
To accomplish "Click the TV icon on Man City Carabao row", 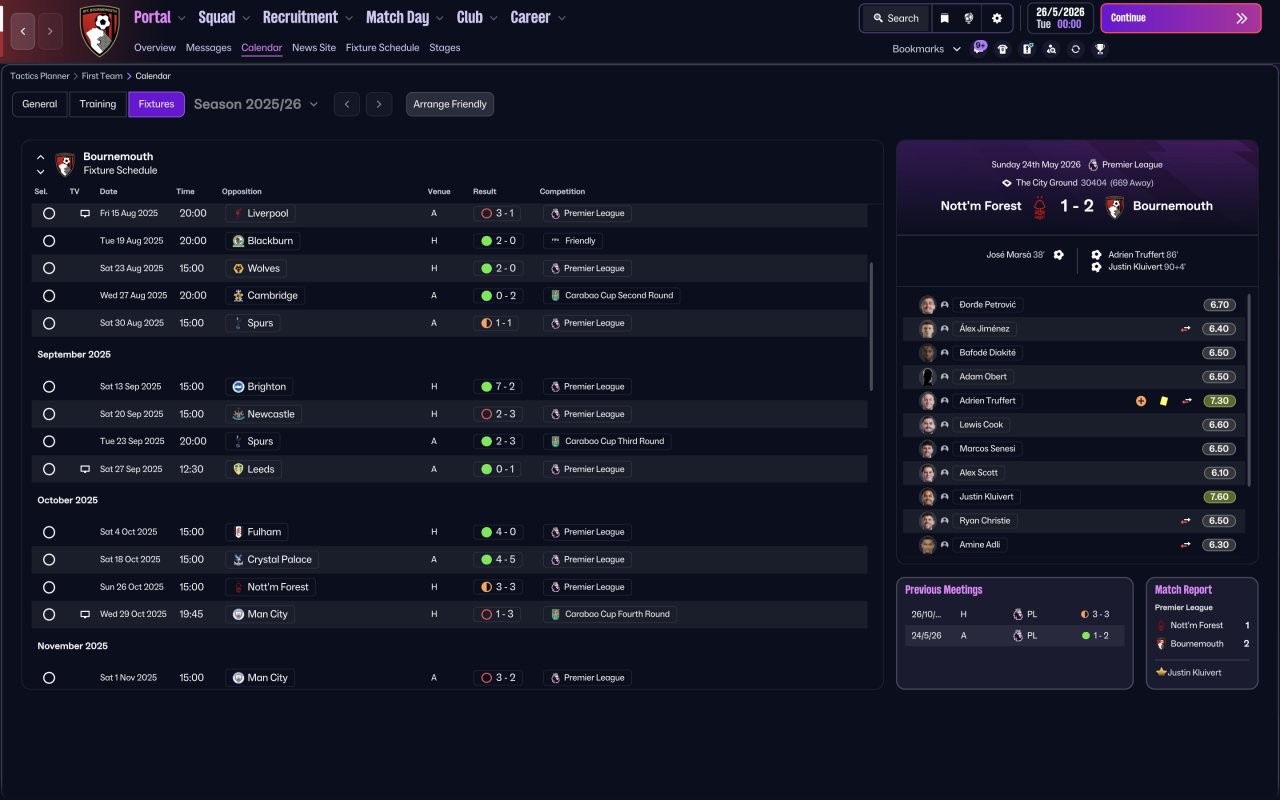I will click(85, 614).
